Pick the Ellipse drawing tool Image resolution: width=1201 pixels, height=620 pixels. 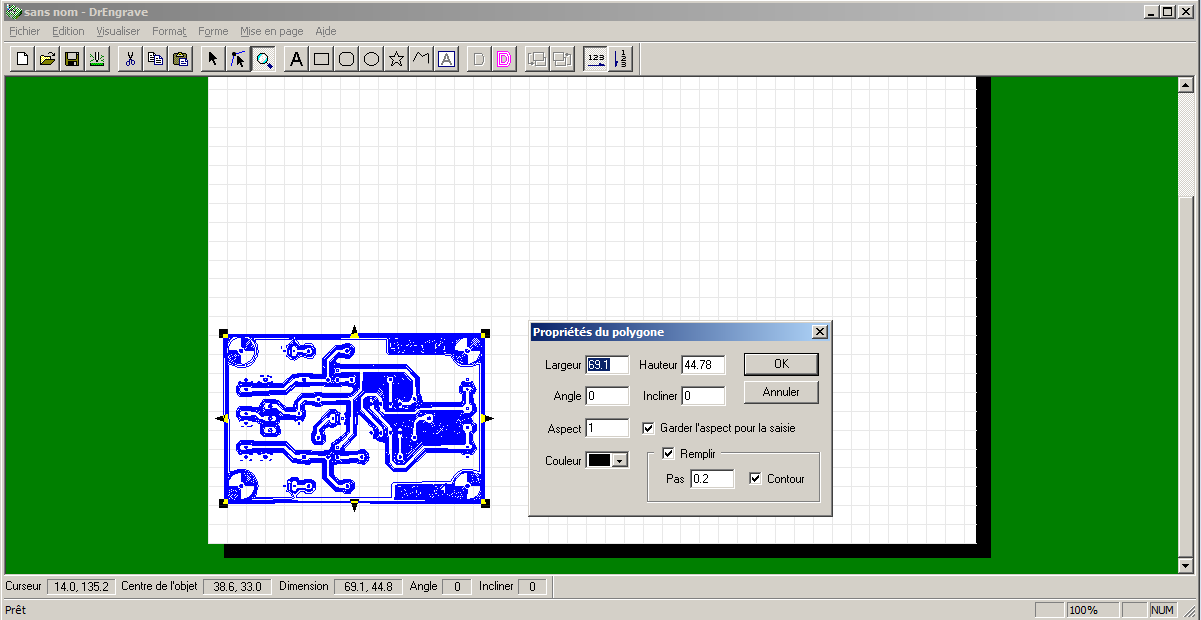point(371,59)
